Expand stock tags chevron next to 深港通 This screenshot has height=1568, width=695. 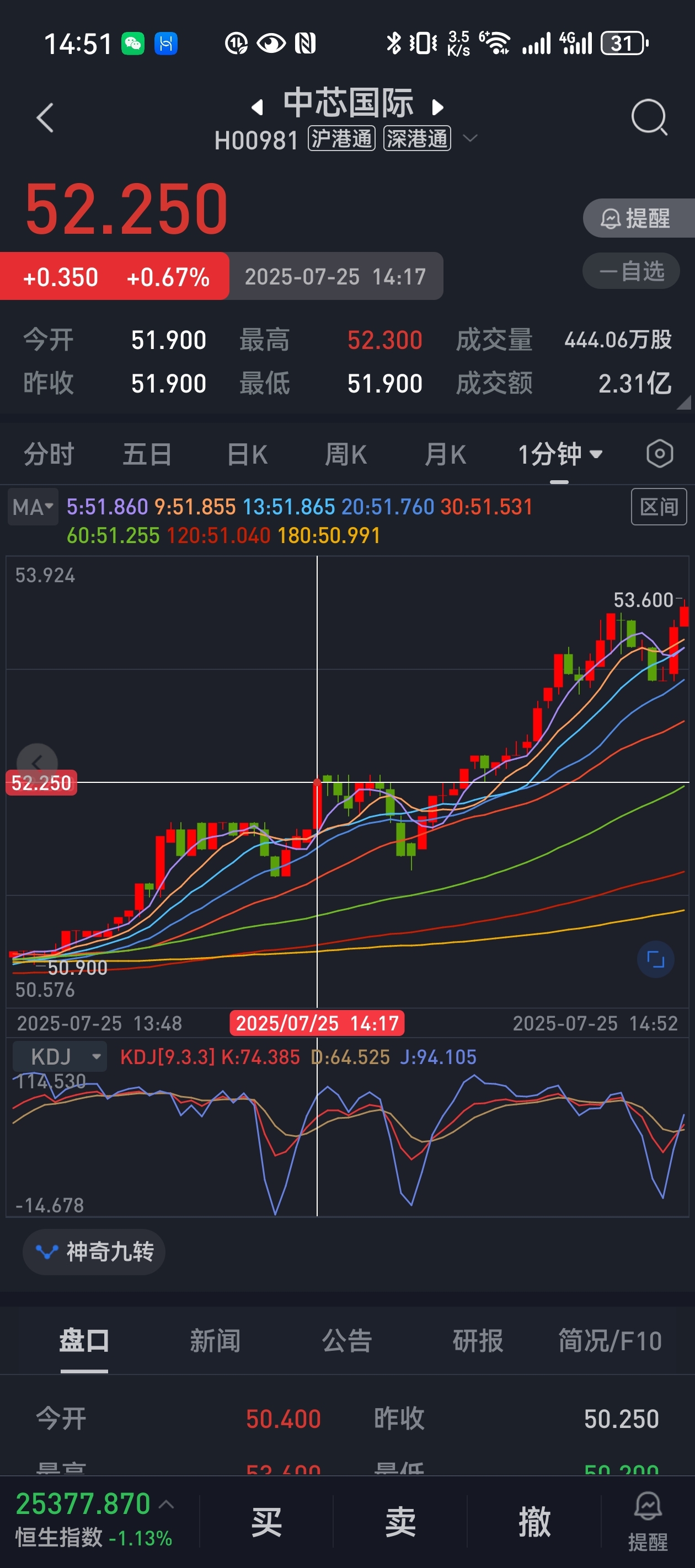click(469, 139)
